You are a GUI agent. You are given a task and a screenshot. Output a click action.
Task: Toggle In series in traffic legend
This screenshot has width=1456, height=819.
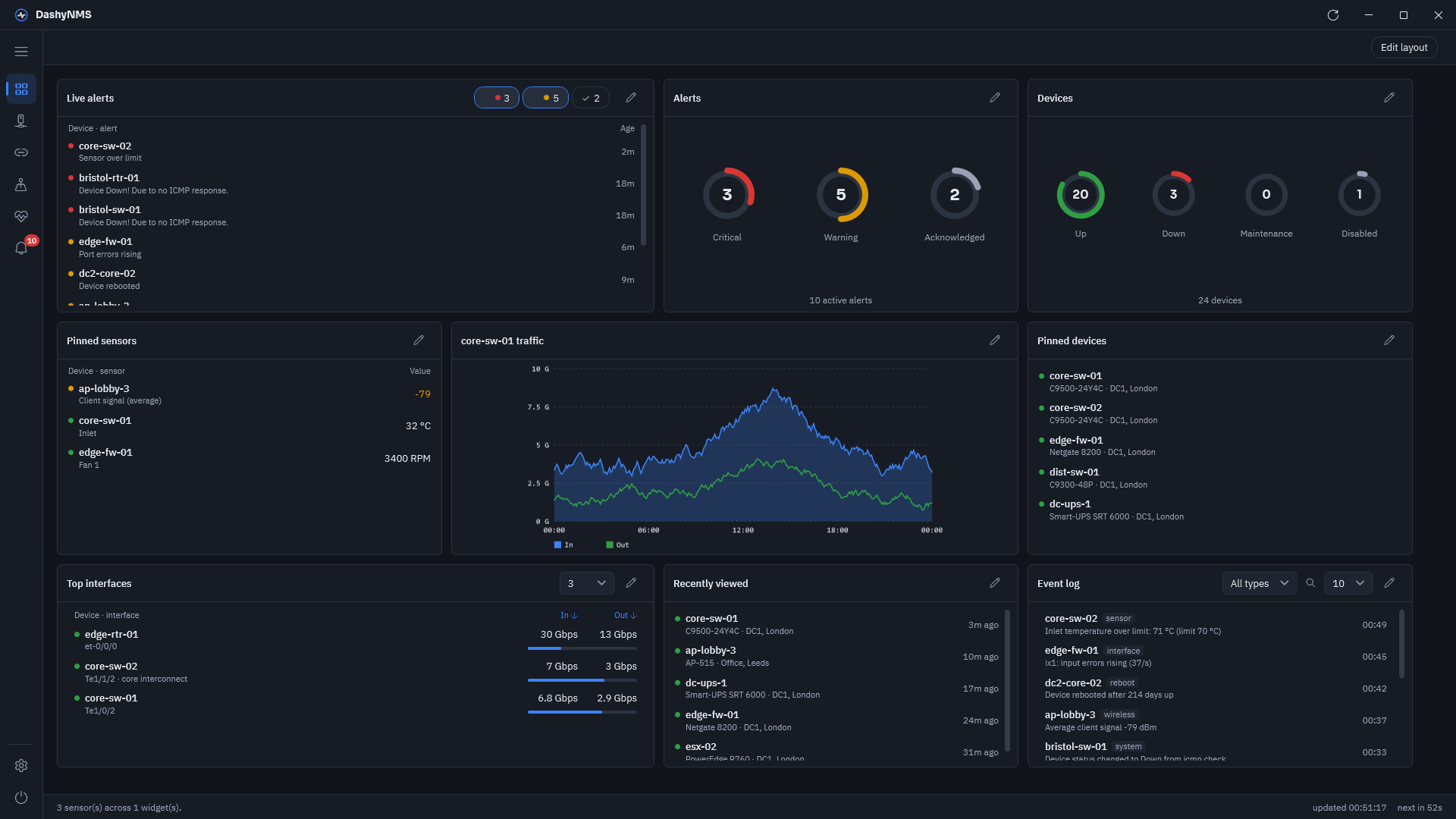click(x=563, y=545)
